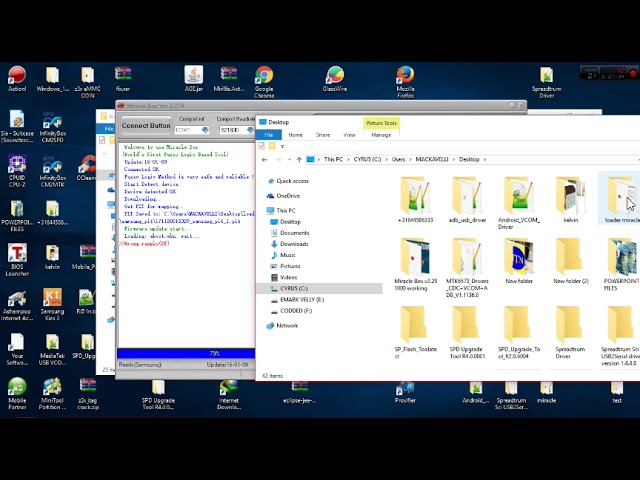Click Picture Tools contextual tab header
Screen dimensions: 640x480
[x=381, y=123]
